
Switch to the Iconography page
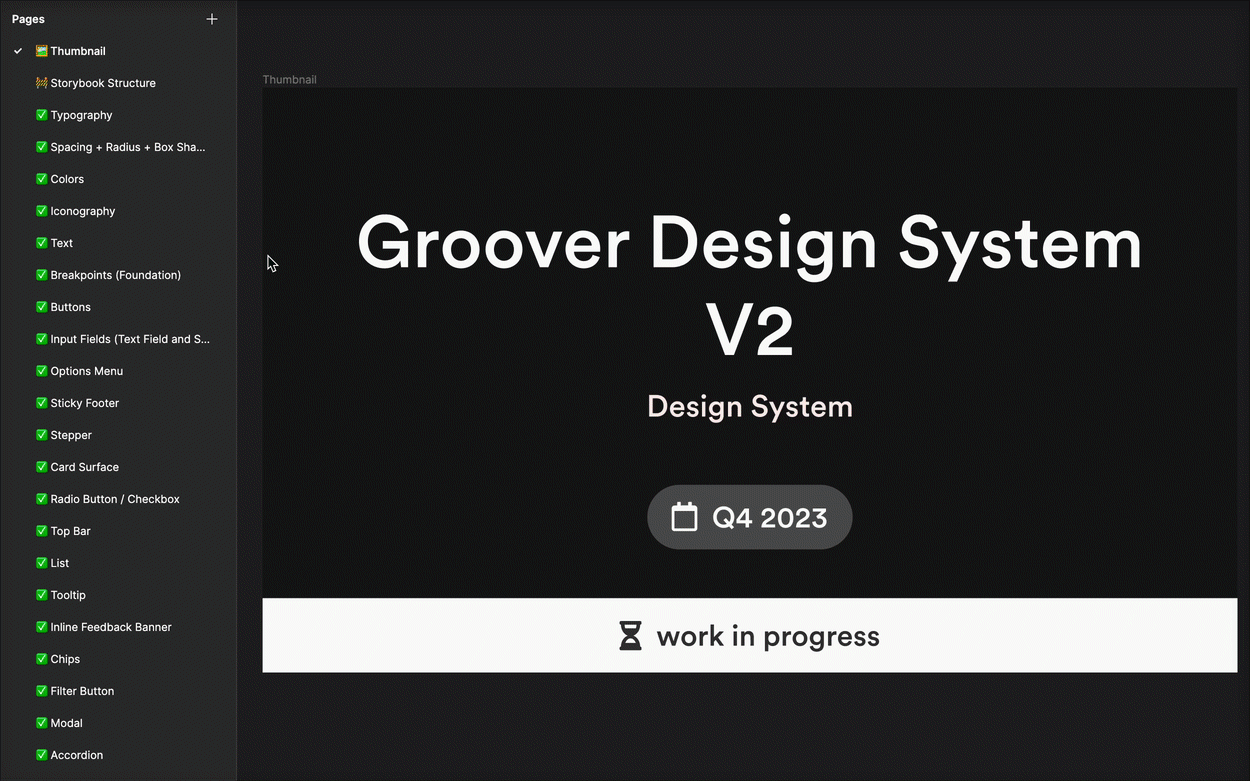pyautogui.click(x=82, y=211)
